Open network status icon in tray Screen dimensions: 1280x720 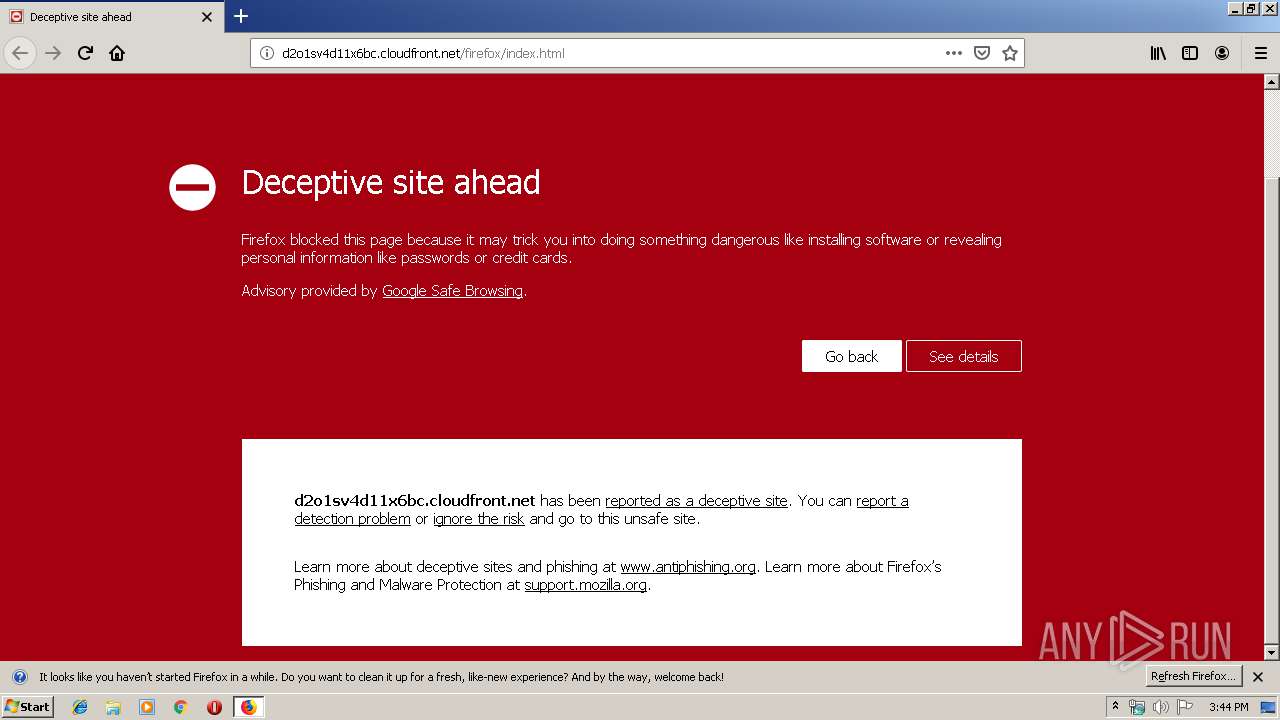(x=1137, y=707)
